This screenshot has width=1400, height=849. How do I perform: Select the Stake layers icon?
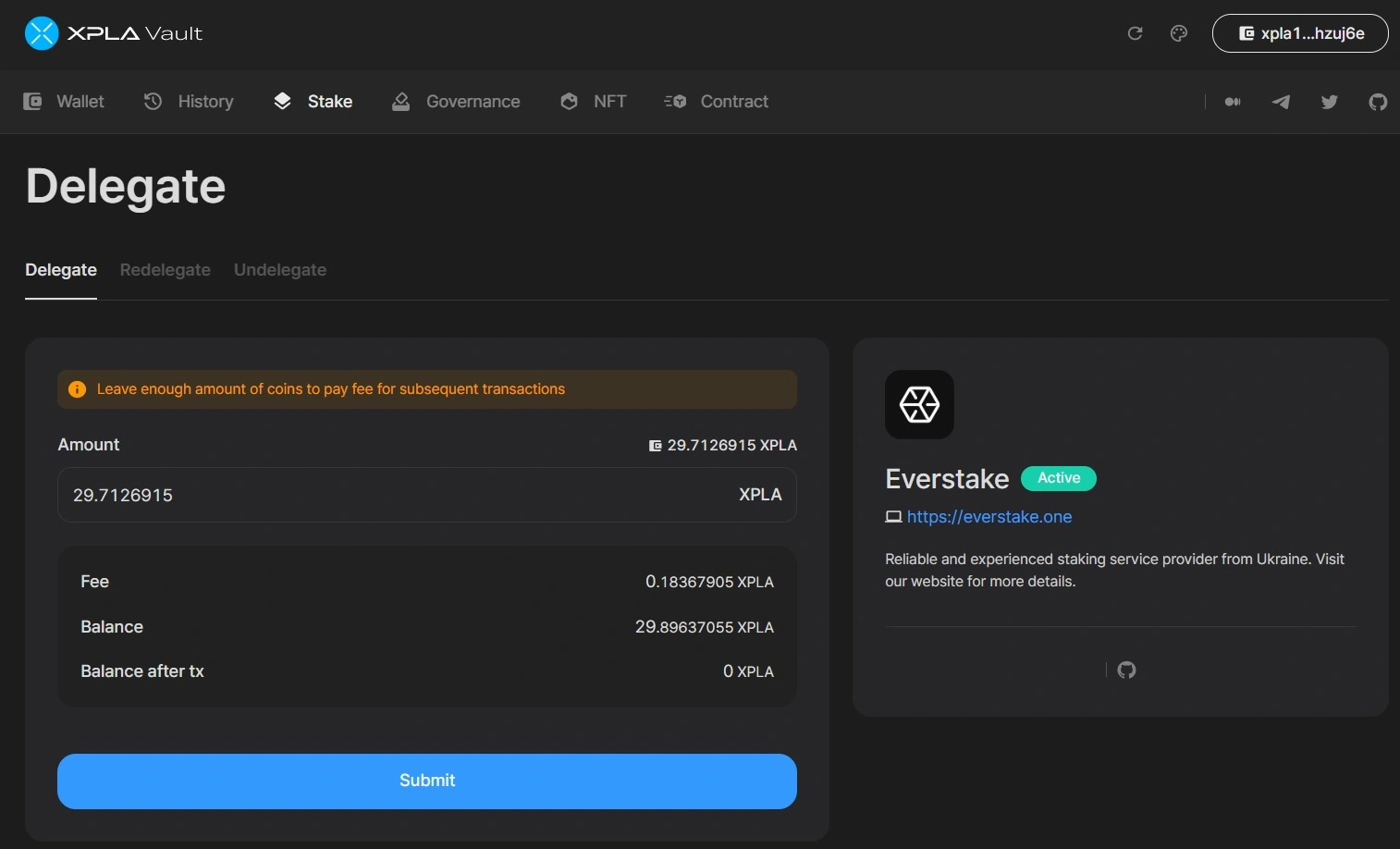point(282,101)
